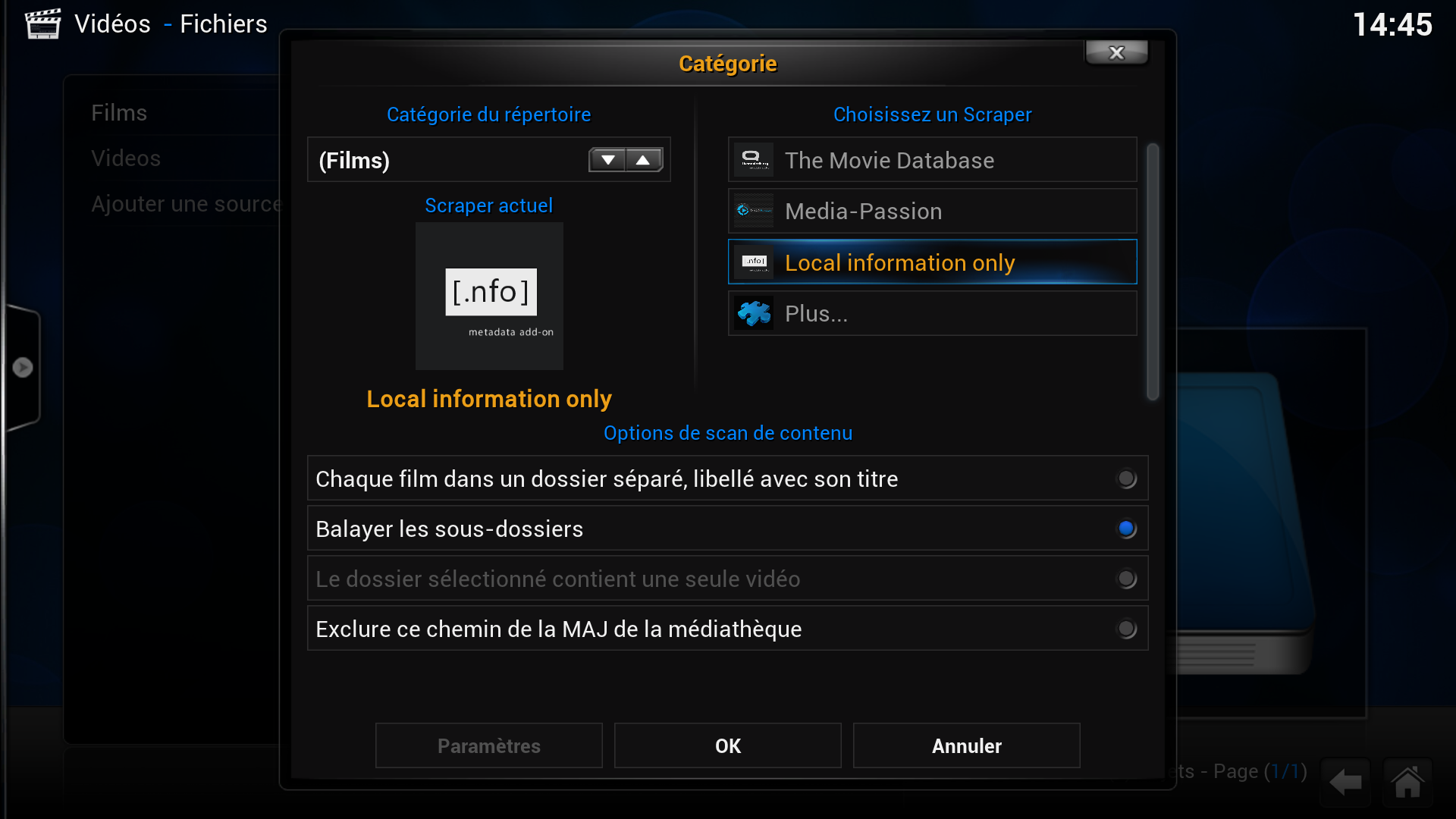Select Films in left source list

click(x=119, y=113)
